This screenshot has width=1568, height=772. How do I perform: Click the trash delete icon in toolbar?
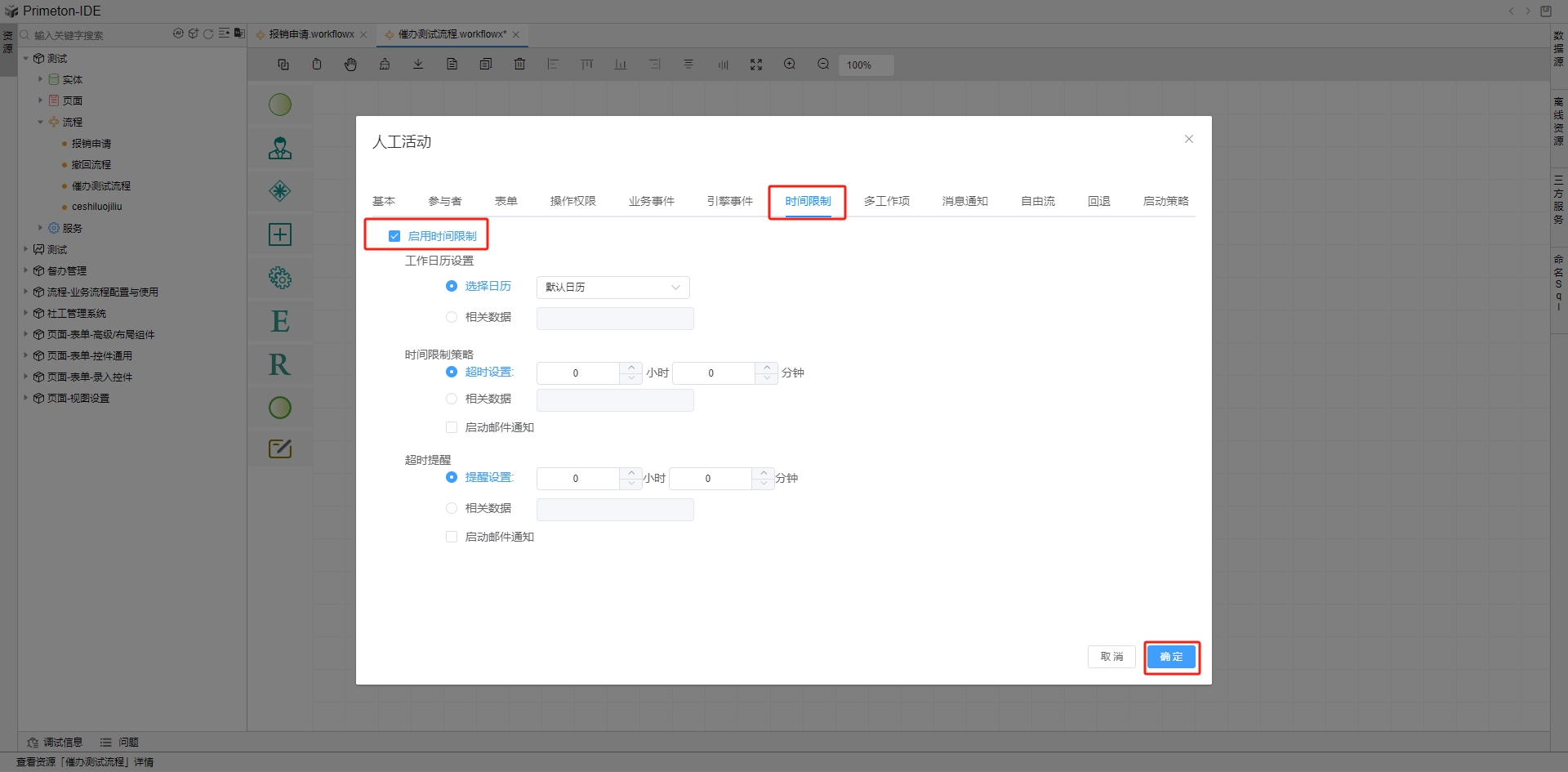pyautogui.click(x=519, y=65)
